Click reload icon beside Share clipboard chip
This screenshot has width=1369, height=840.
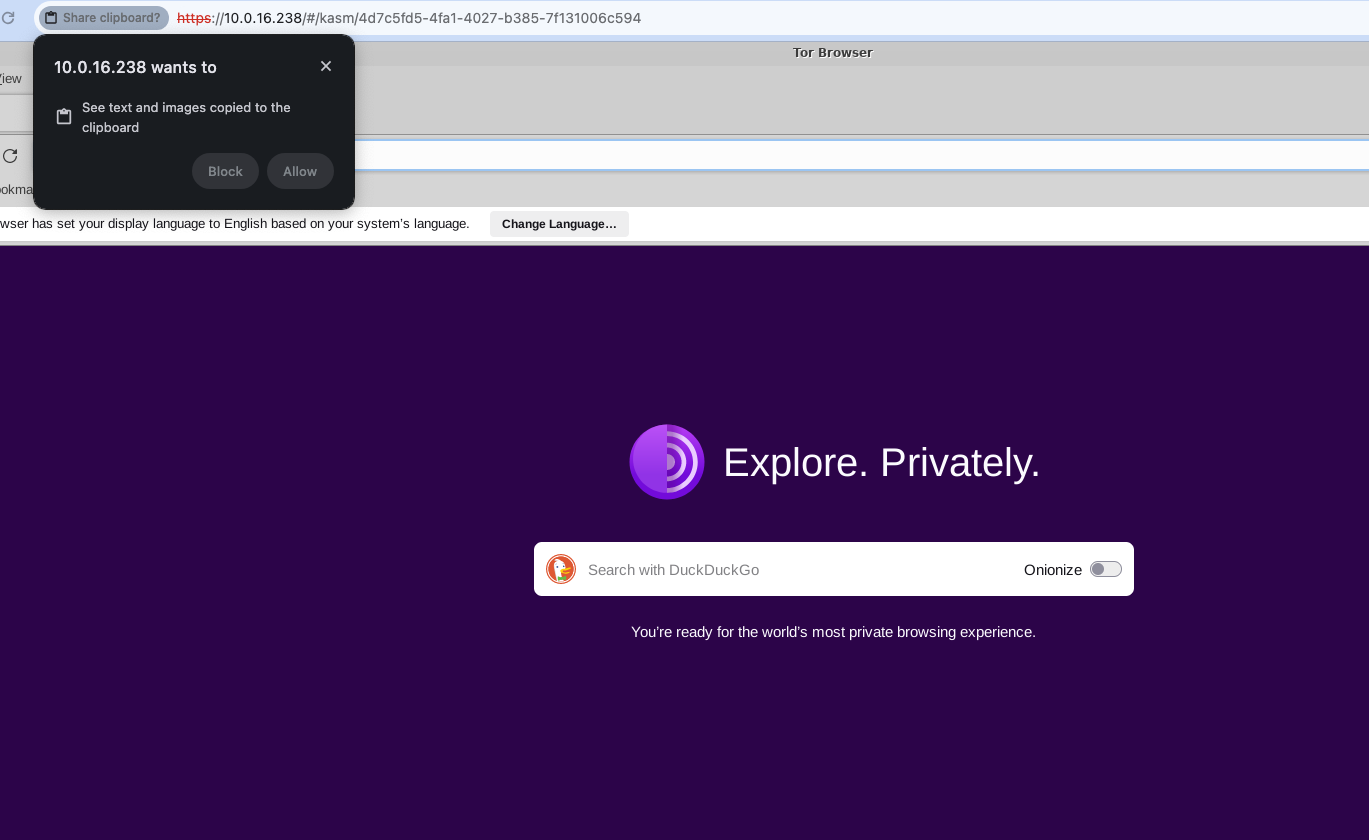8,18
